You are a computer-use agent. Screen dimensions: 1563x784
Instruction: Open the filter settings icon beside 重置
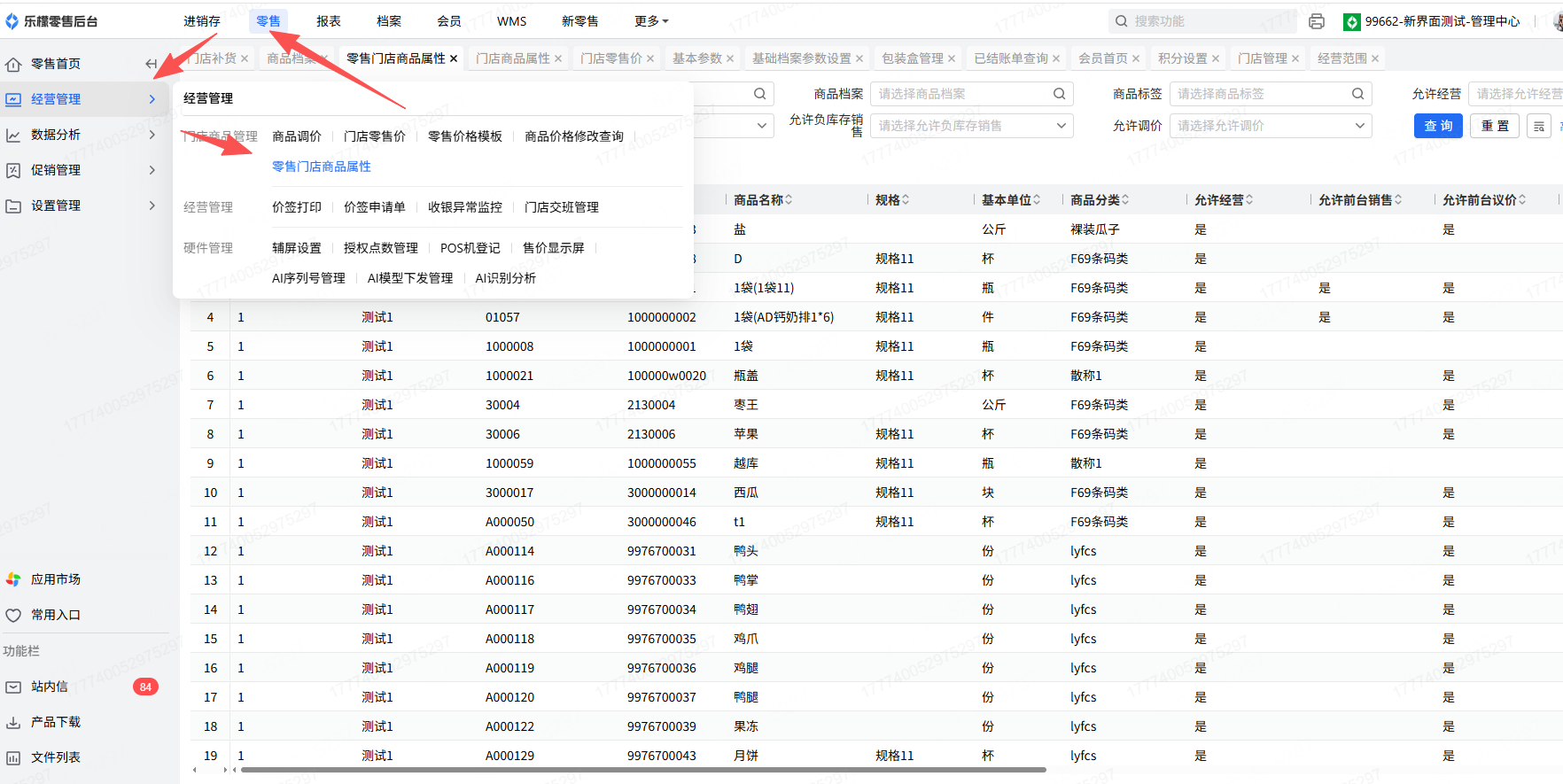[x=1539, y=126]
